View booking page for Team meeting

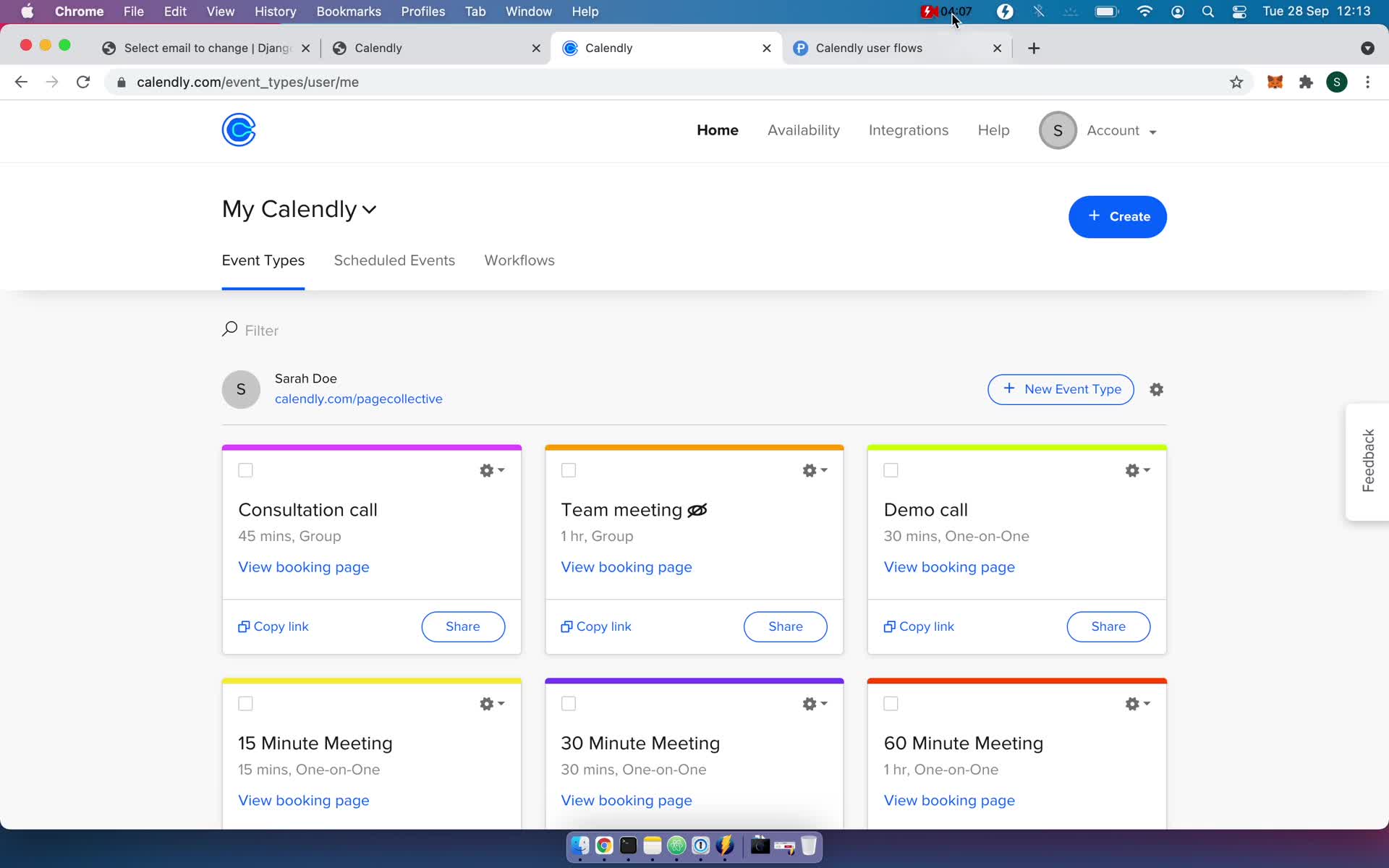pos(626,567)
